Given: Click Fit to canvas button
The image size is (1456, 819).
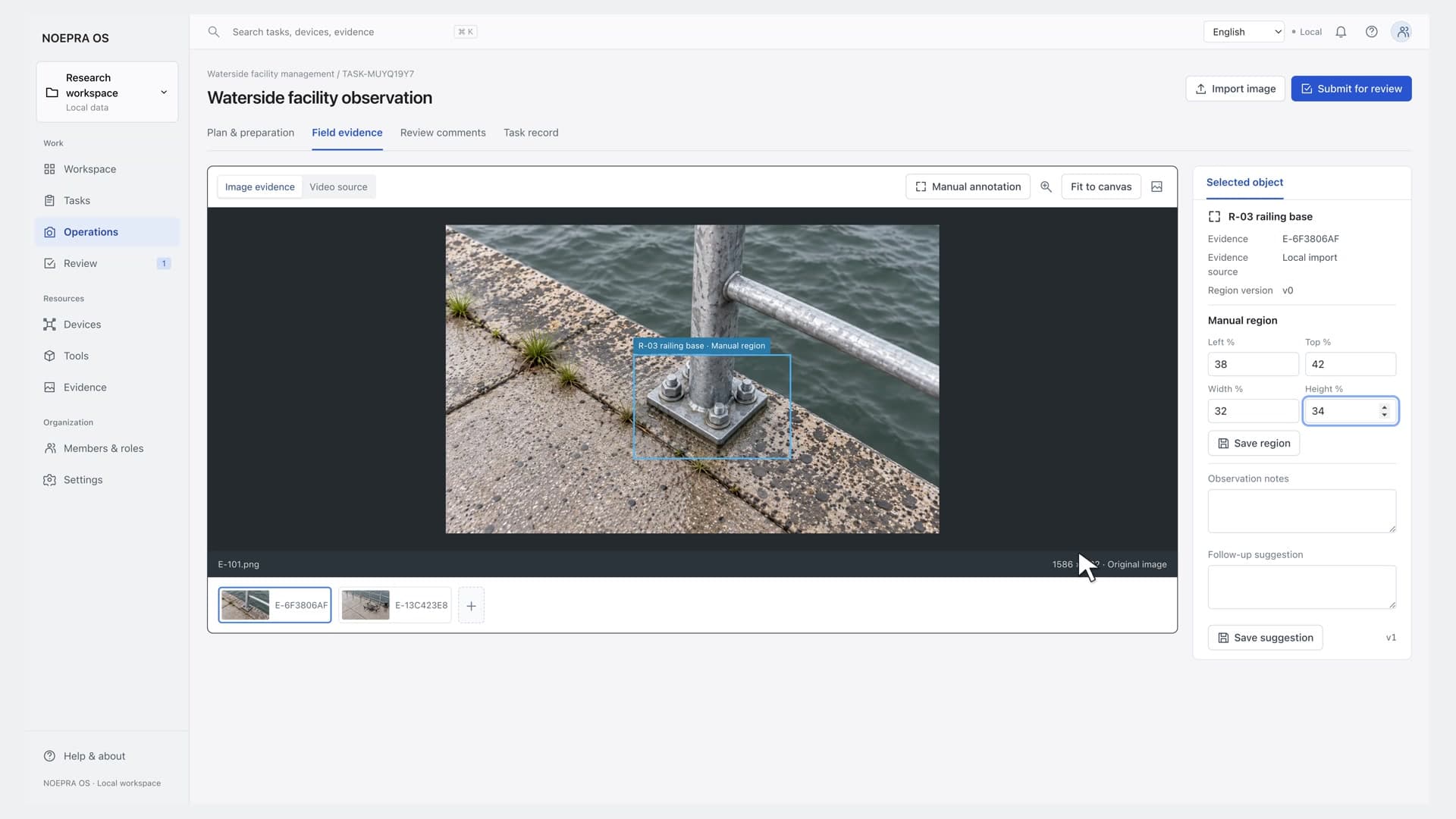Looking at the screenshot, I should [x=1100, y=187].
